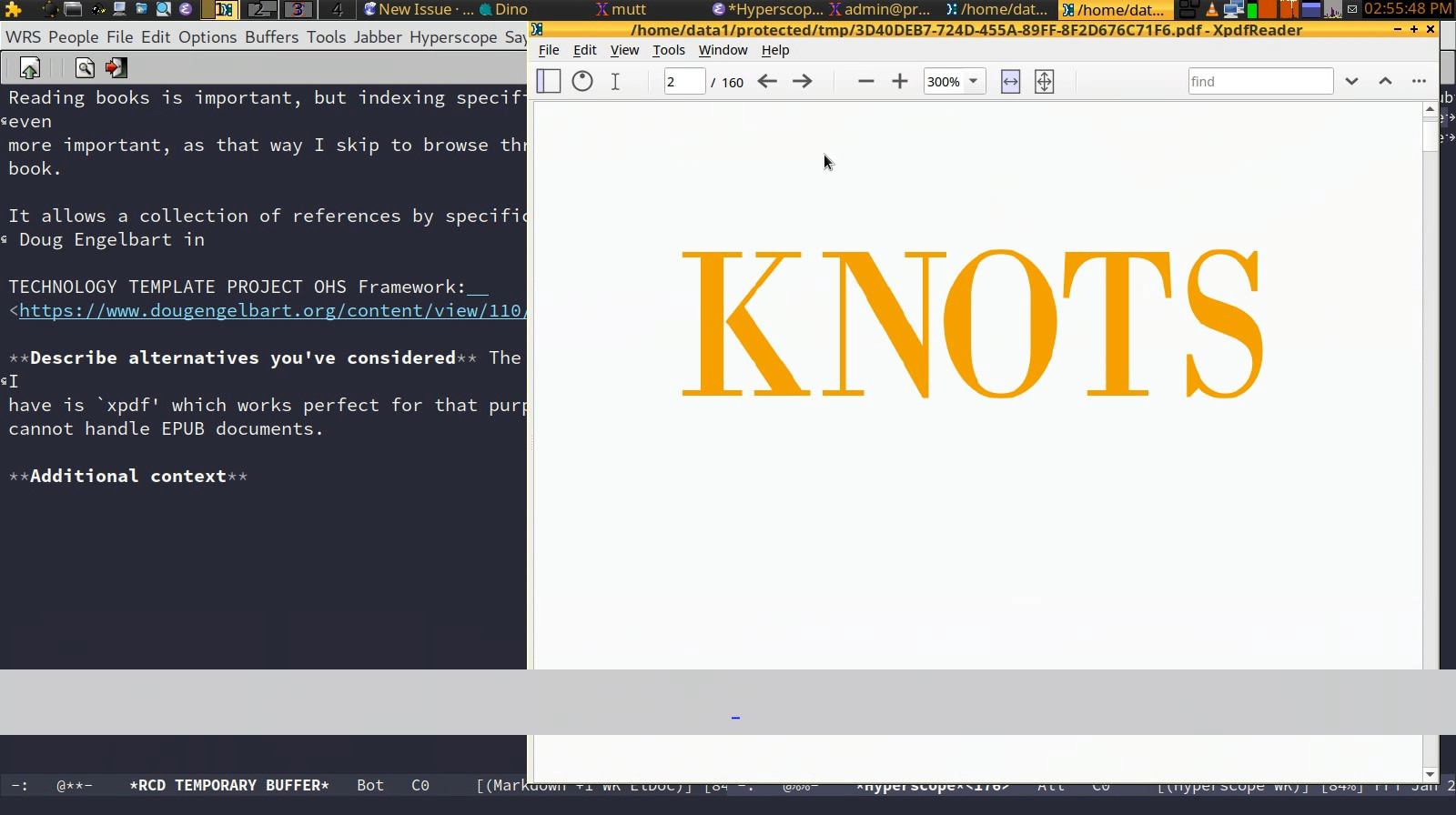Select the text selection I-beam tool
The width and height of the screenshot is (1456, 815).
click(615, 81)
